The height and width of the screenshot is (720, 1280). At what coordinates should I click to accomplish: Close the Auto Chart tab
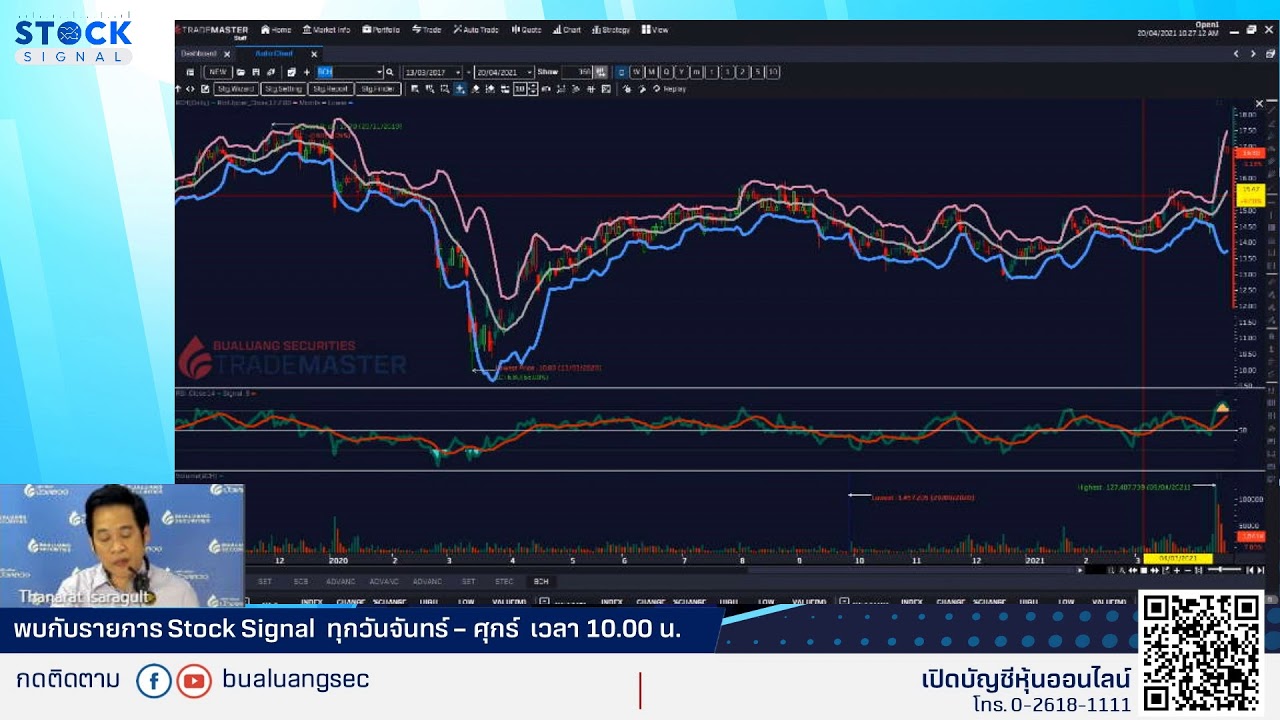(x=314, y=54)
